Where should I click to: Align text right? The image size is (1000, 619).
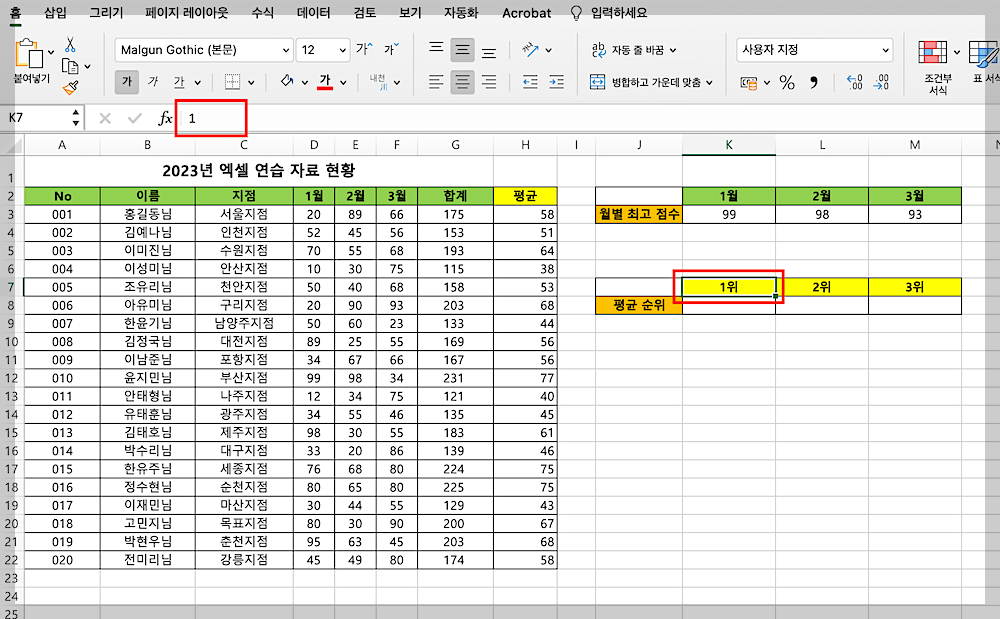[x=489, y=82]
